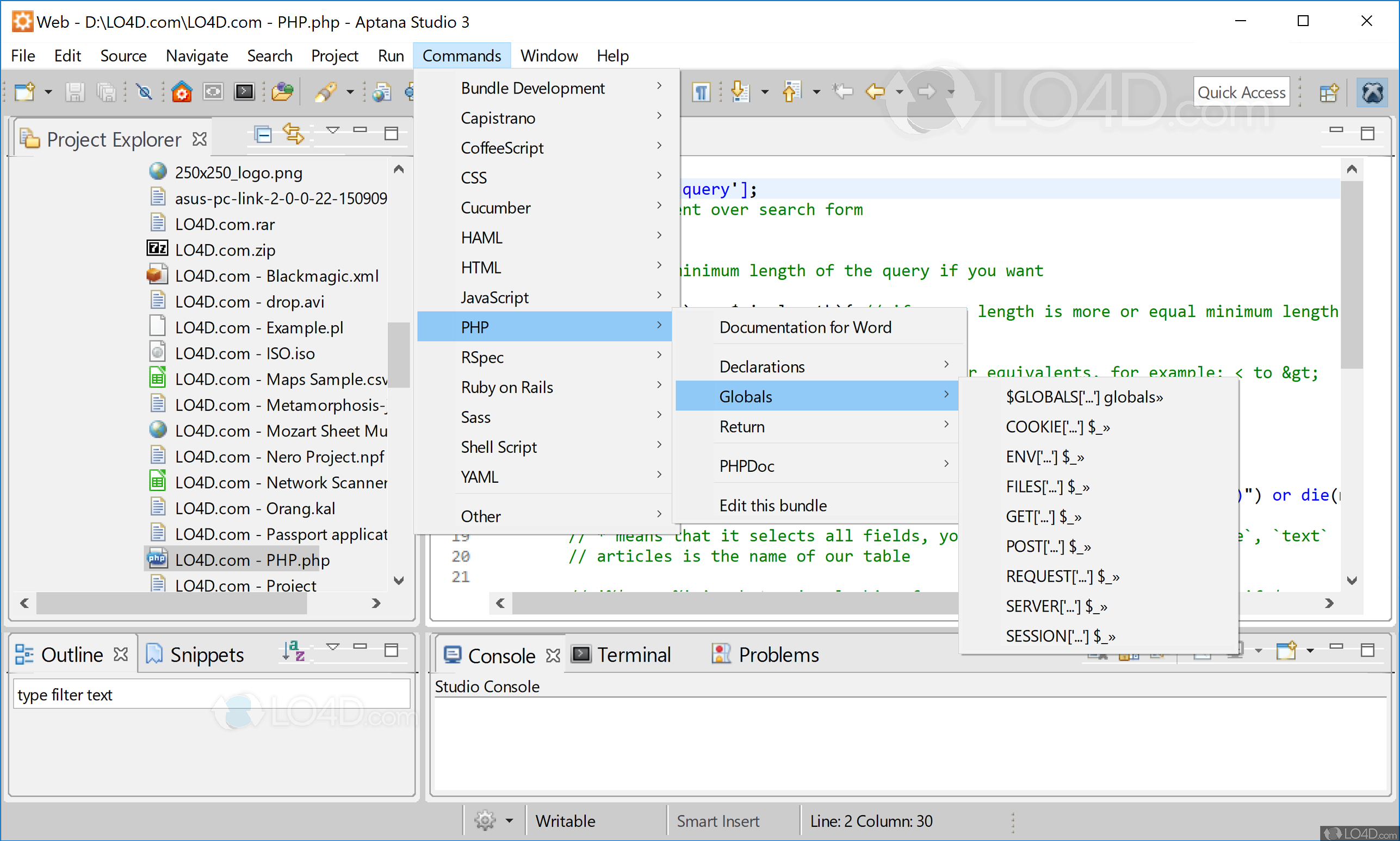Switch to the Problems tab

click(x=779, y=655)
